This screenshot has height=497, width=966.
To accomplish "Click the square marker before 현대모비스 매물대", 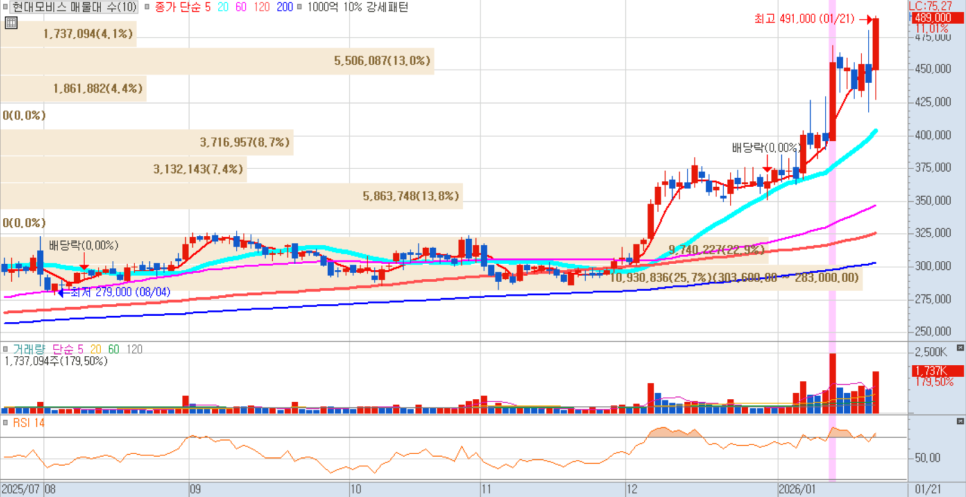I will point(6,7).
